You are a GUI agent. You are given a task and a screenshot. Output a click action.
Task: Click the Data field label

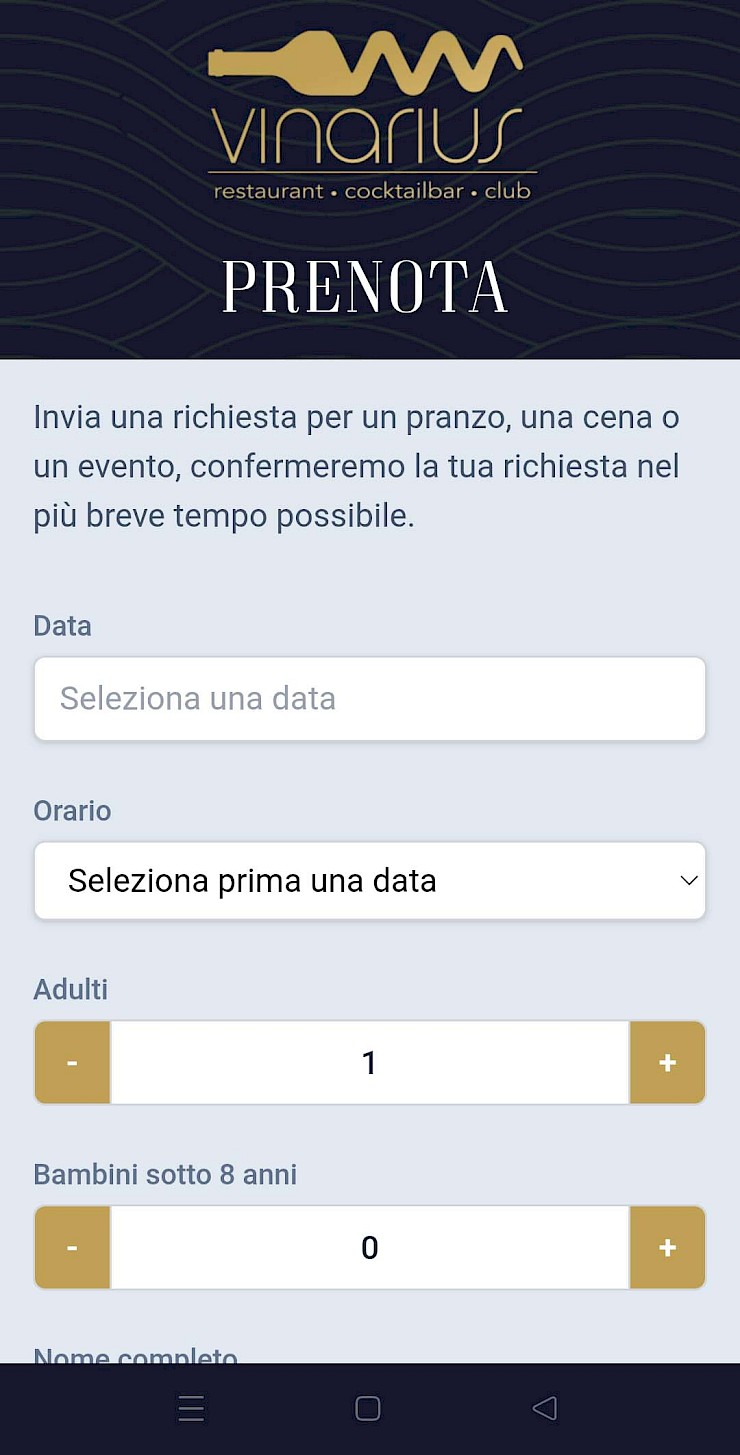tap(62, 626)
